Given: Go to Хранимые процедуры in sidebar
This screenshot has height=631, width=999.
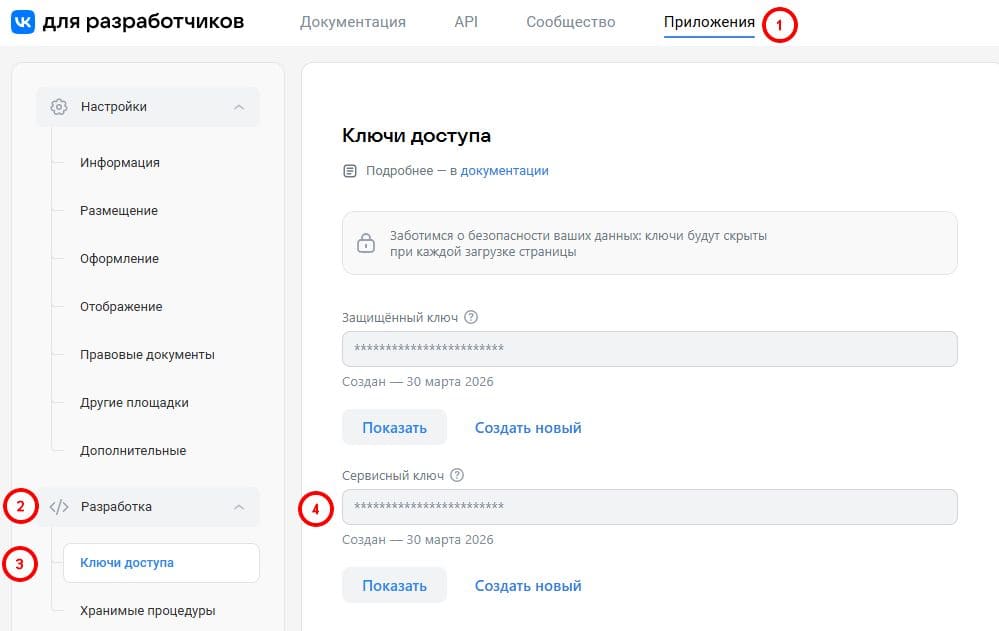Looking at the screenshot, I should pyautogui.click(x=147, y=611).
